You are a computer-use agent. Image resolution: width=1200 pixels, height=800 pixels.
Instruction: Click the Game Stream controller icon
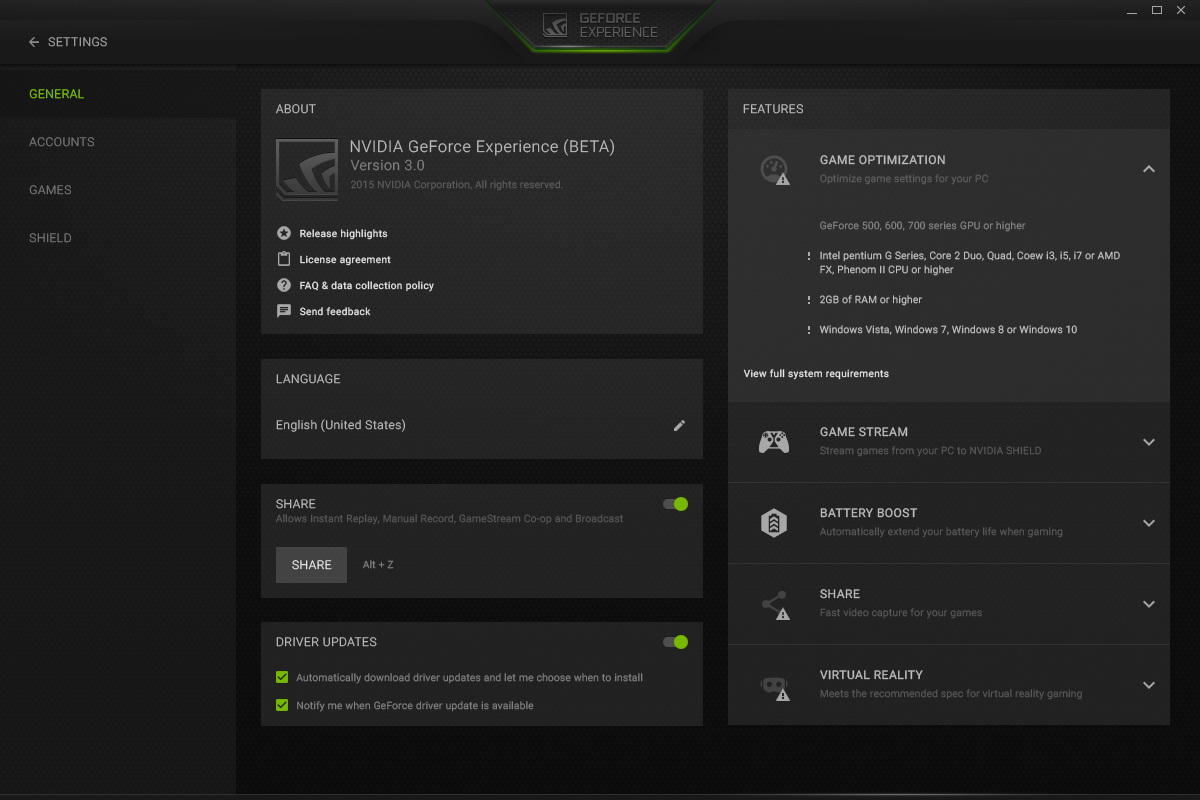click(774, 442)
